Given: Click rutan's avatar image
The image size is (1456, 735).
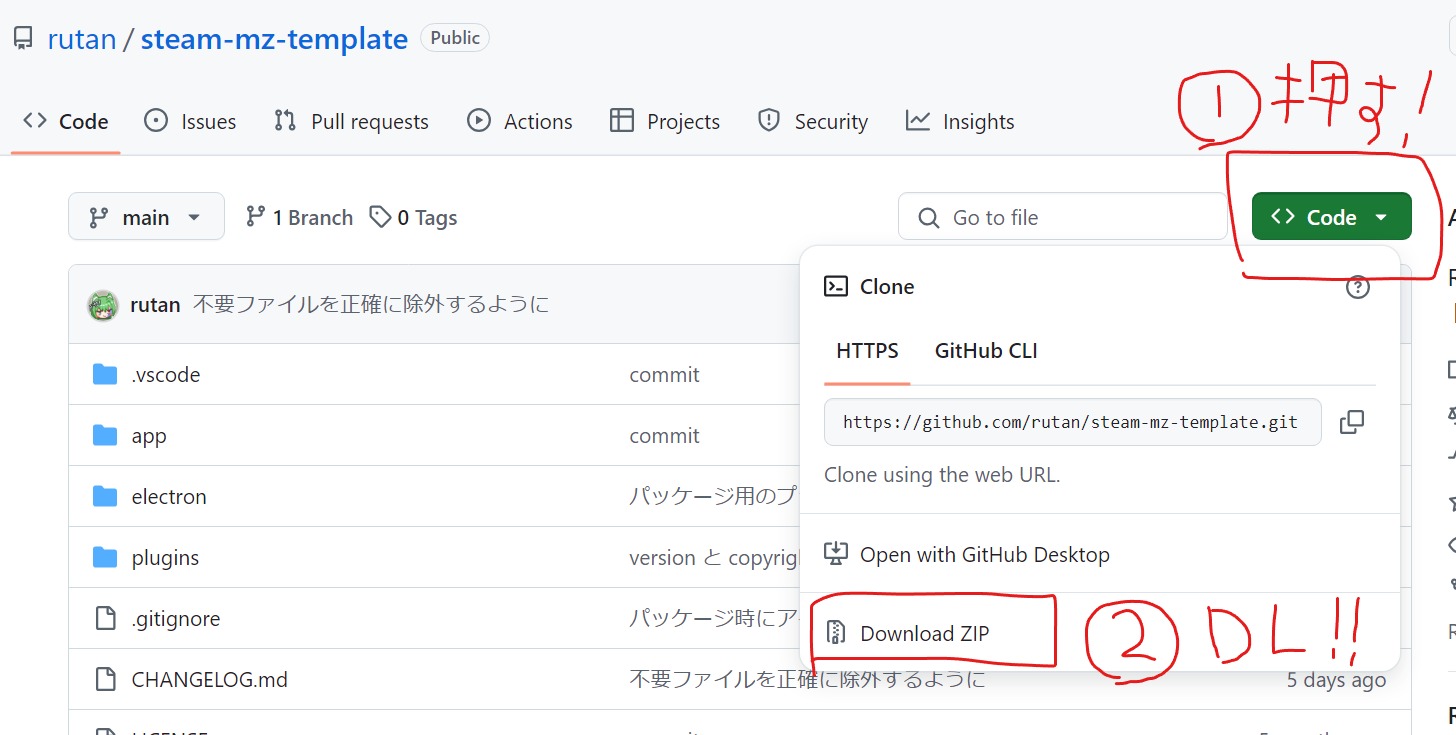Looking at the screenshot, I should click(103, 304).
